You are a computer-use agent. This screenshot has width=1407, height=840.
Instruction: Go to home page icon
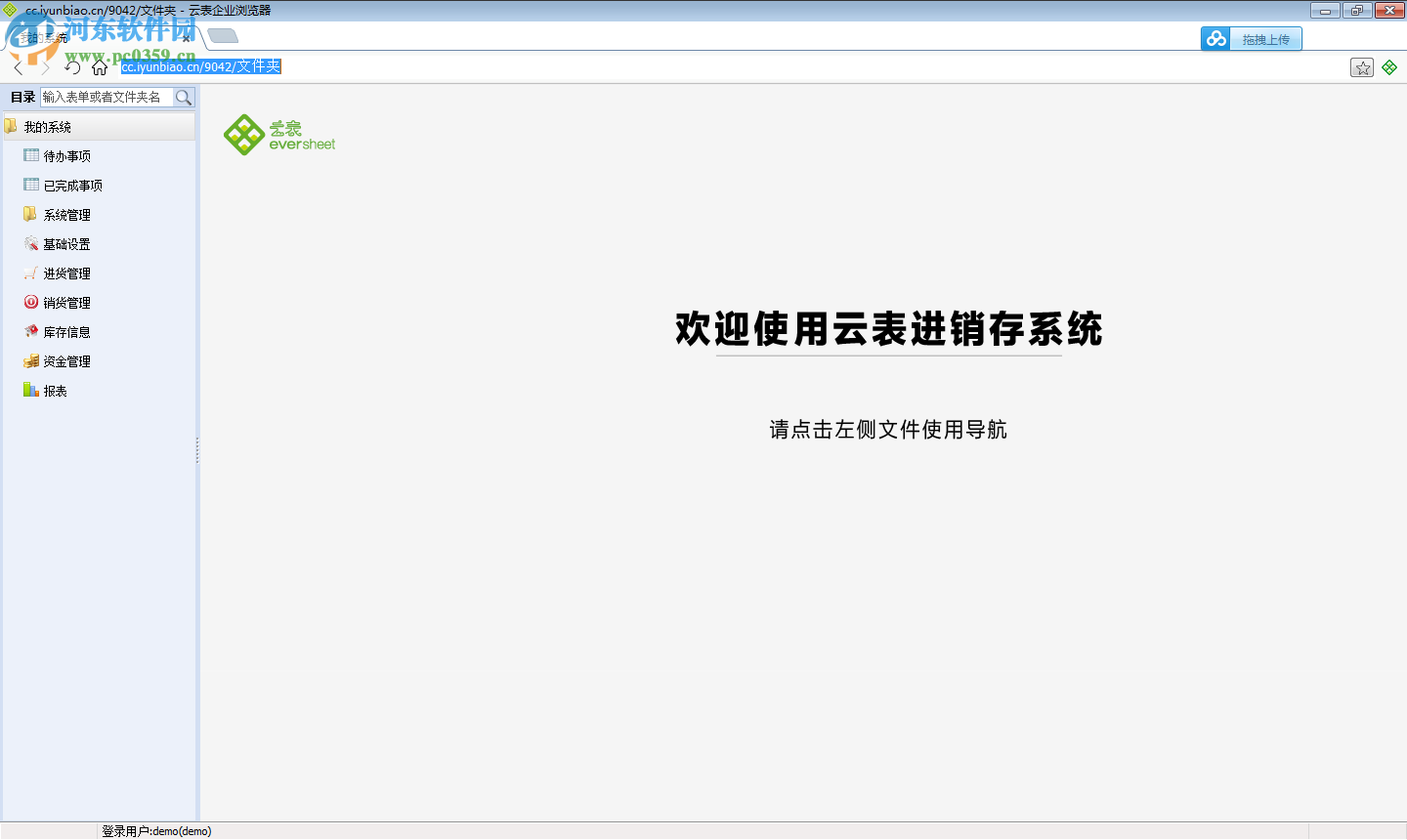(100, 67)
